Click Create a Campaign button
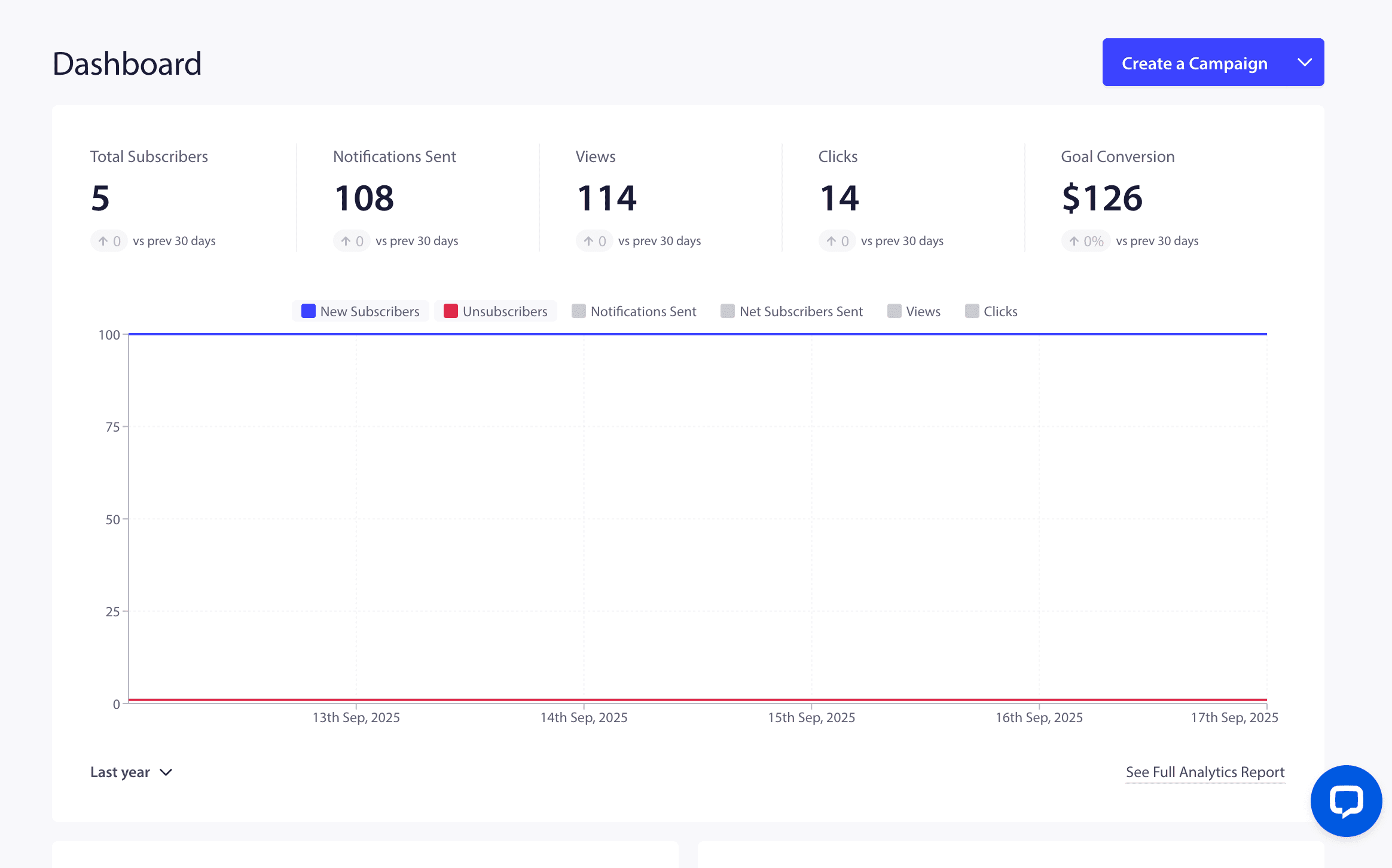Image resolution: width=1392 pixels, height=868 pixels. pos(1194,63)
